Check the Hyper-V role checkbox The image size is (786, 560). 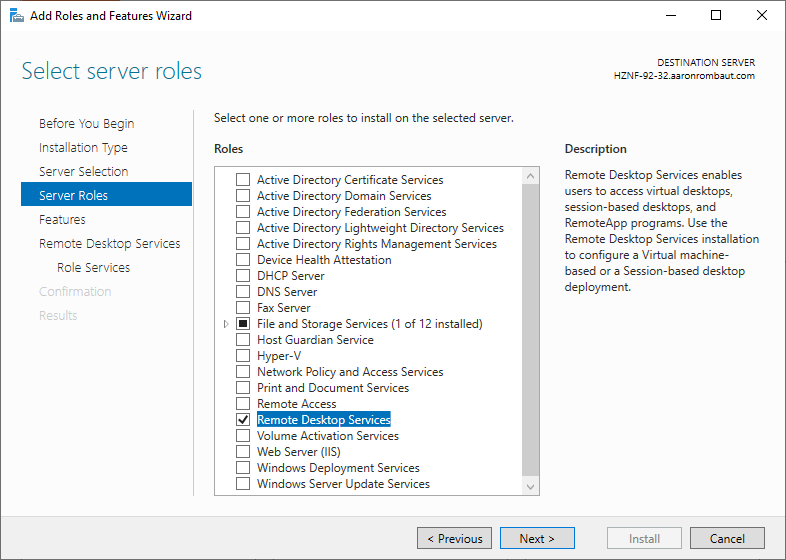[x=243, y=356]
